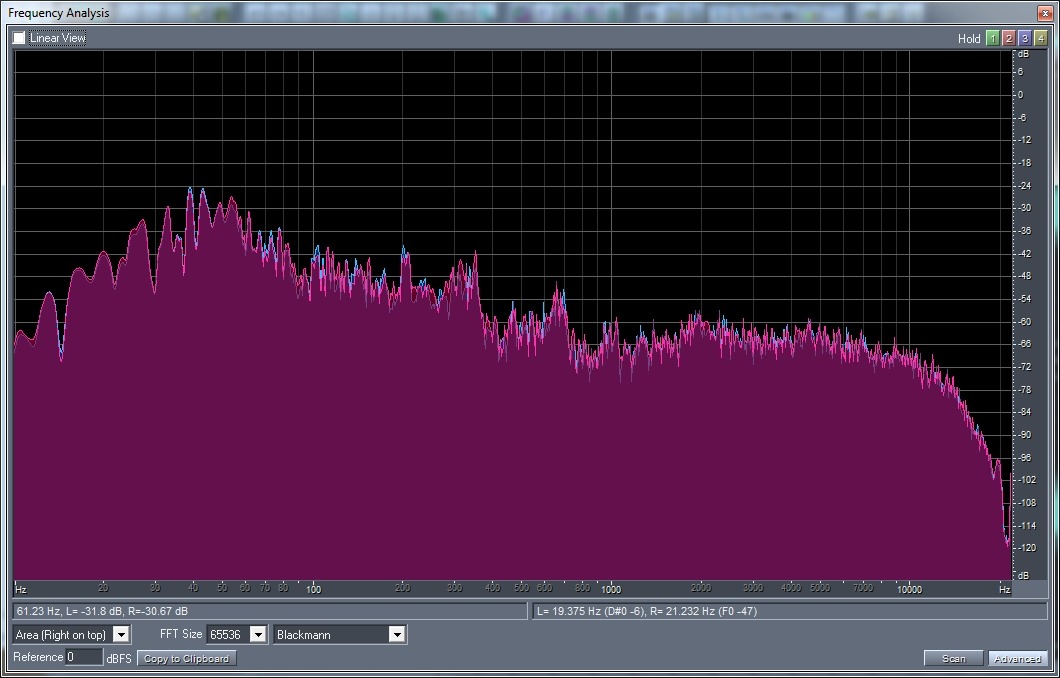Open the FFT Size 65536 dropdown
1060x678 pixels.
[237, 635]
